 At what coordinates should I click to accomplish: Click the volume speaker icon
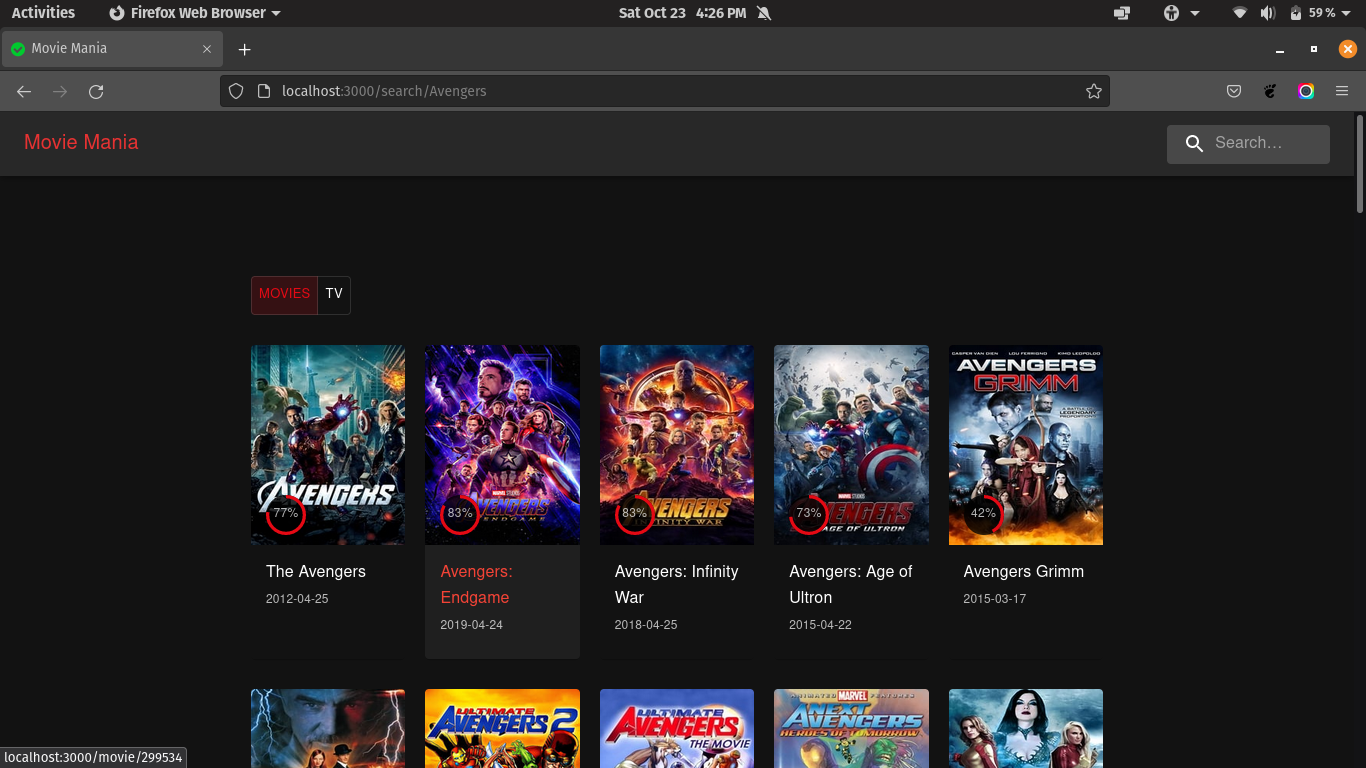1268,13
